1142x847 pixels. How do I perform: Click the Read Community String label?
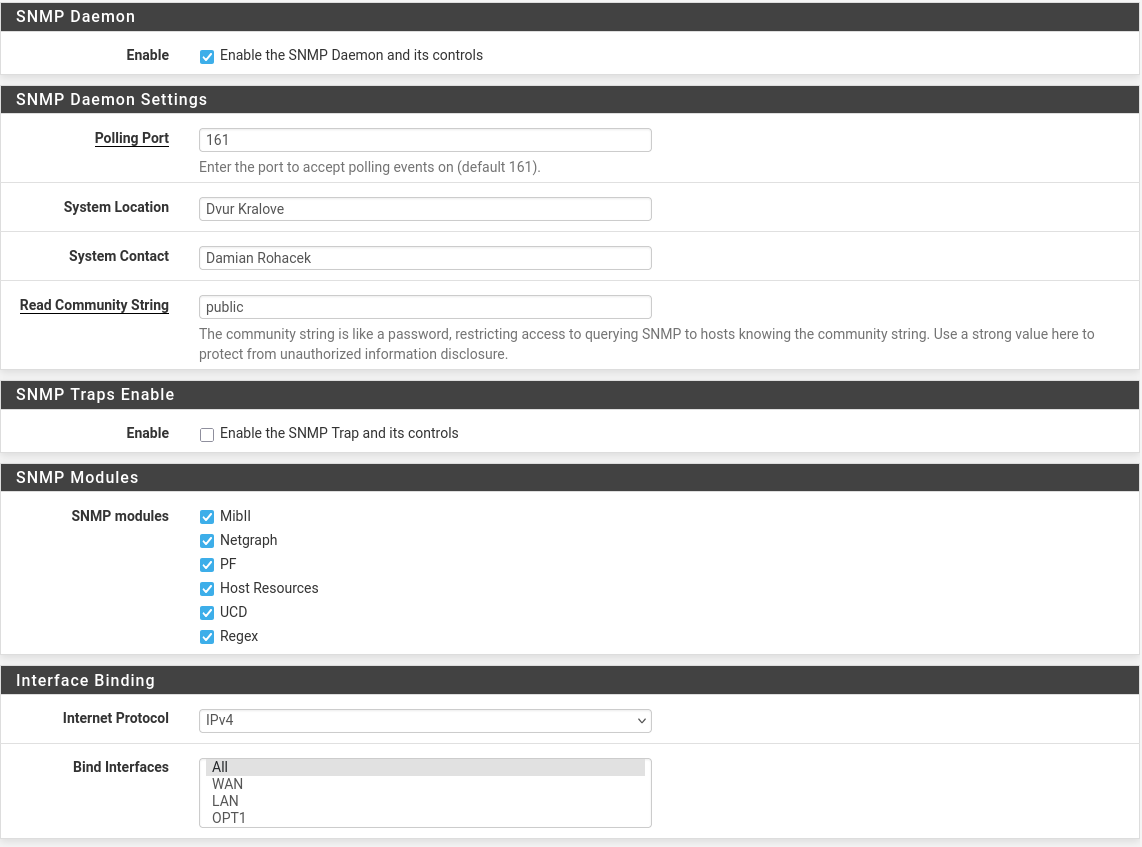(94, 305)
